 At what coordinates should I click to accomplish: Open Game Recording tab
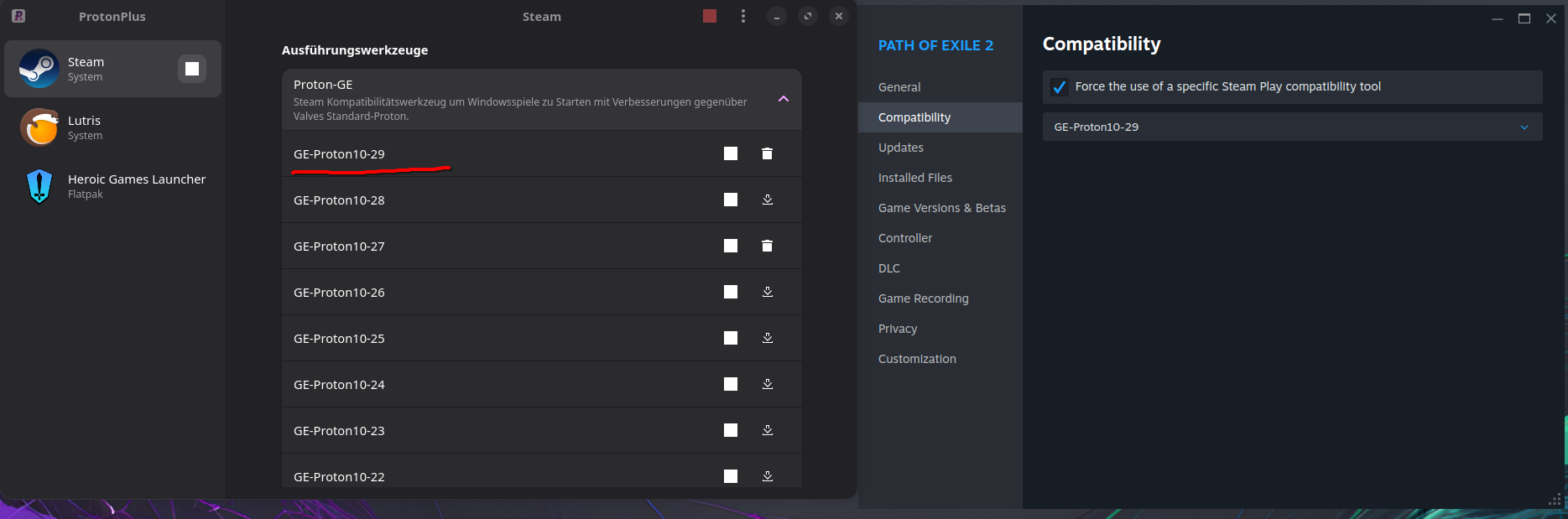pos(924,298)
